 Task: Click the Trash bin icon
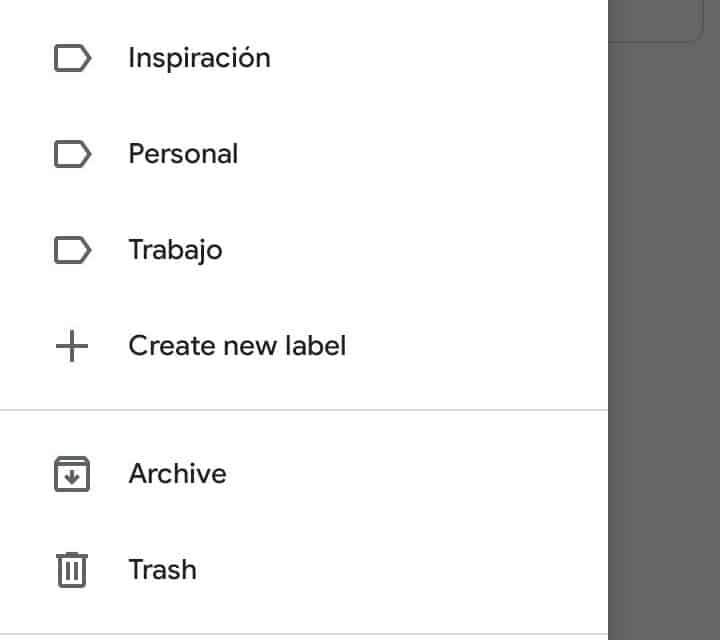(x=71, y=570)
